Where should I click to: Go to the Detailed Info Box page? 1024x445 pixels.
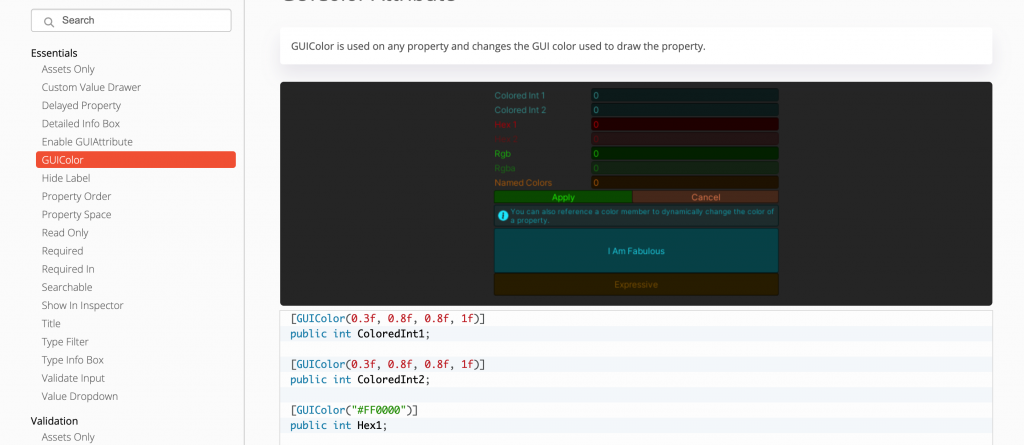(81, 124)
